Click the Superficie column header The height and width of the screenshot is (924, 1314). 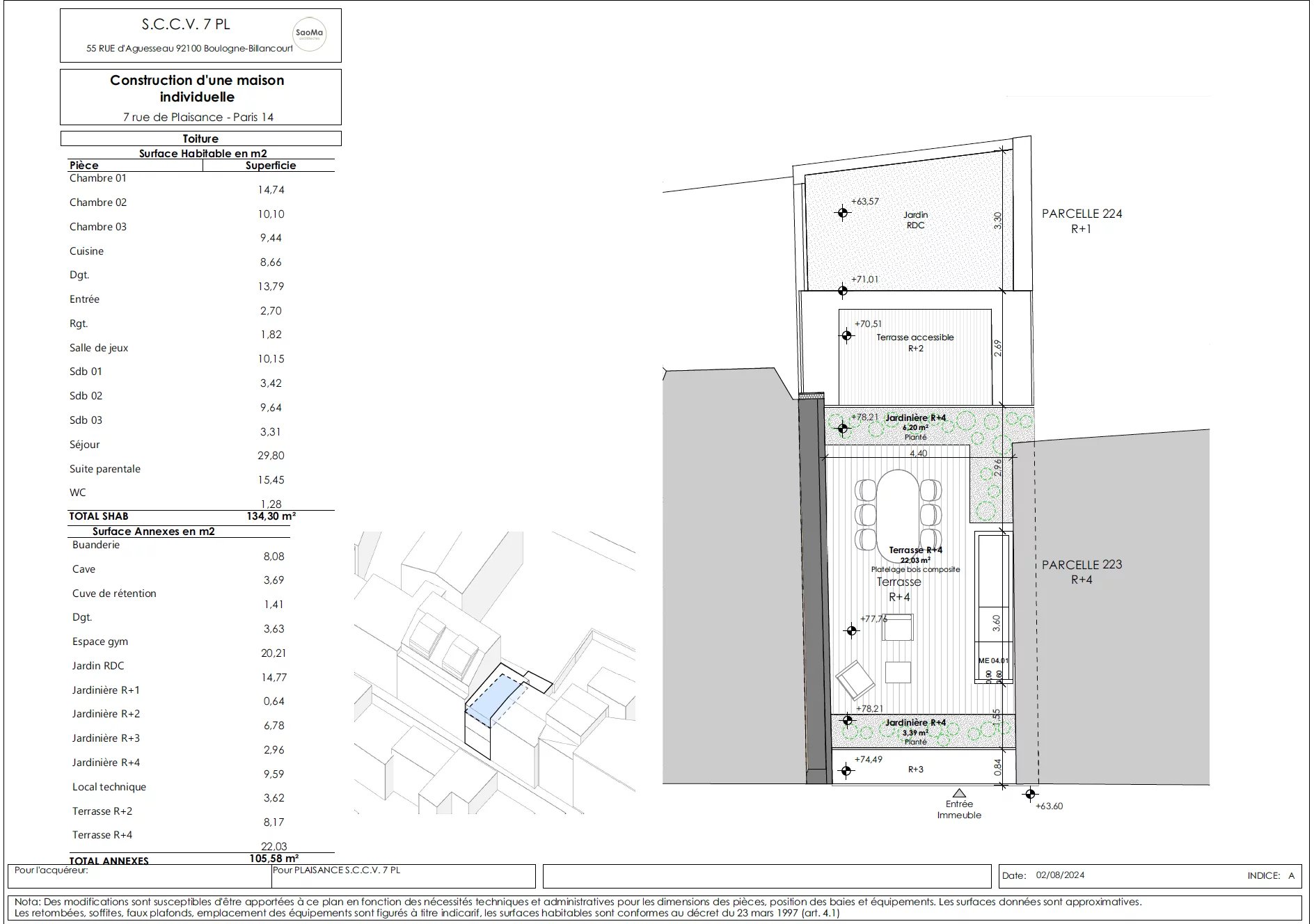270,166
